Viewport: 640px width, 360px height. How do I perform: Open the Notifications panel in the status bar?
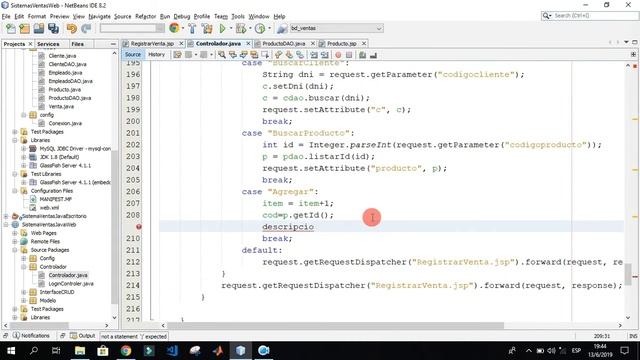point(31,336)
